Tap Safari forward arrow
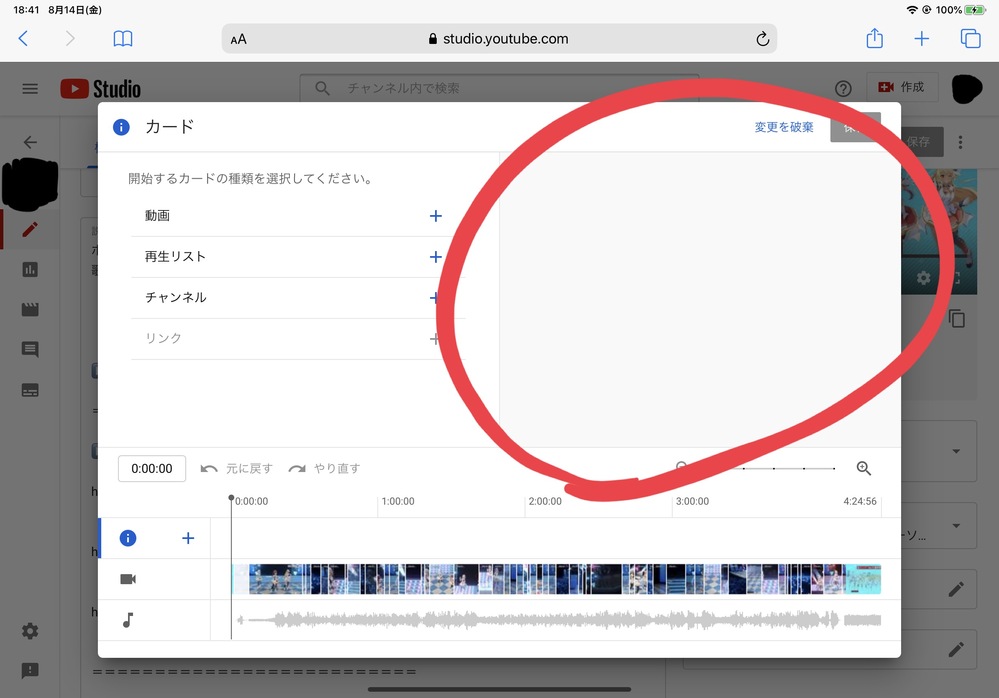 [70, 38]
